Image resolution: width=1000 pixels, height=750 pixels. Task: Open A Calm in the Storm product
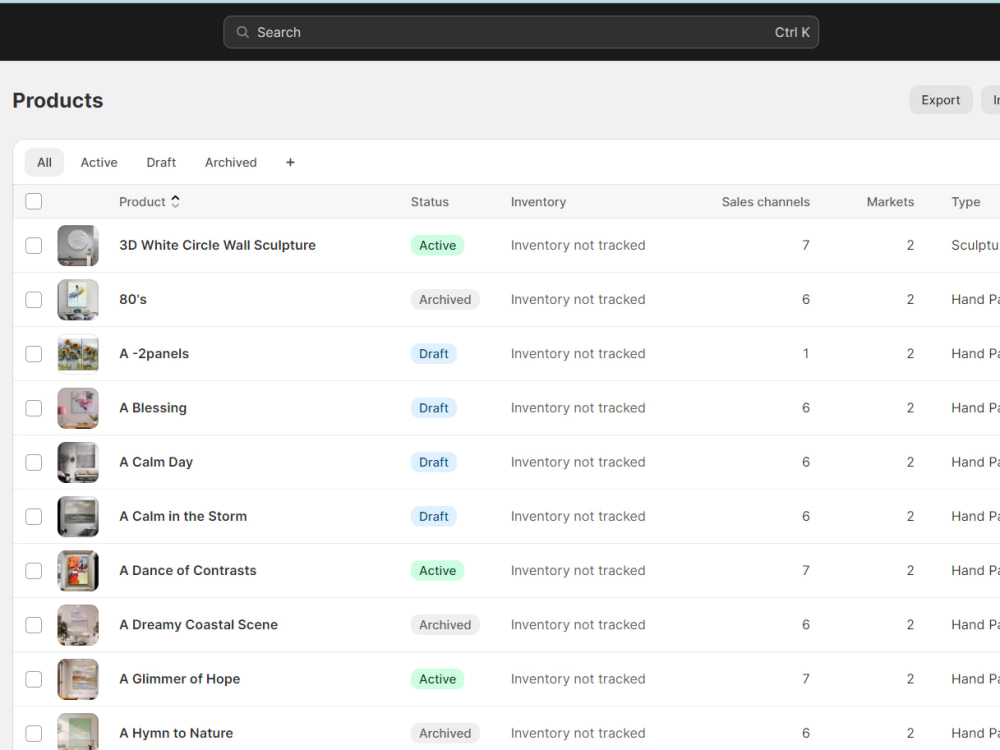pos(183,517)
